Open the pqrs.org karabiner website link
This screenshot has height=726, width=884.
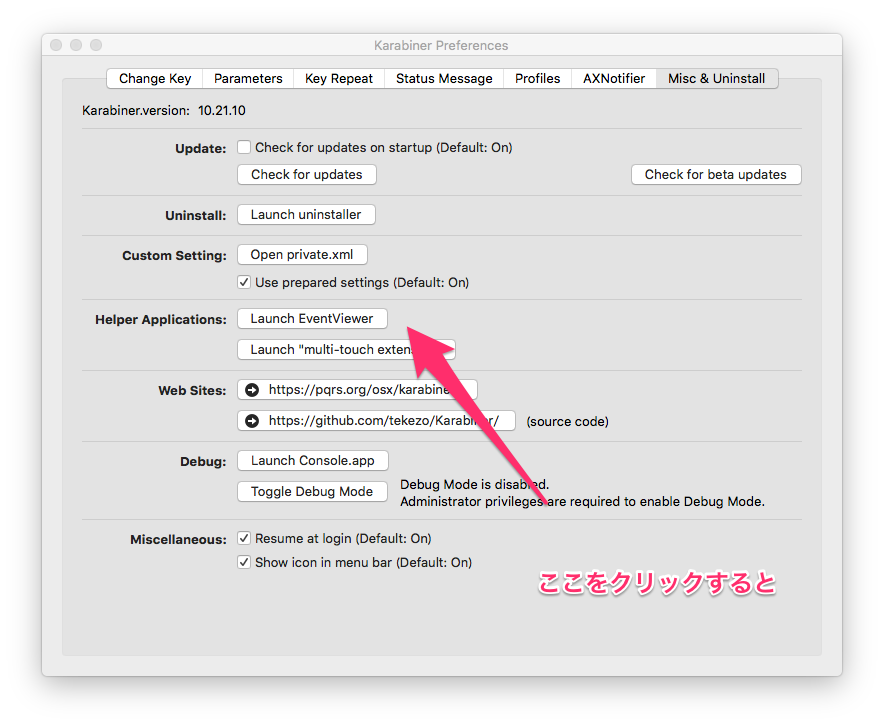click(x=357, y=389)
